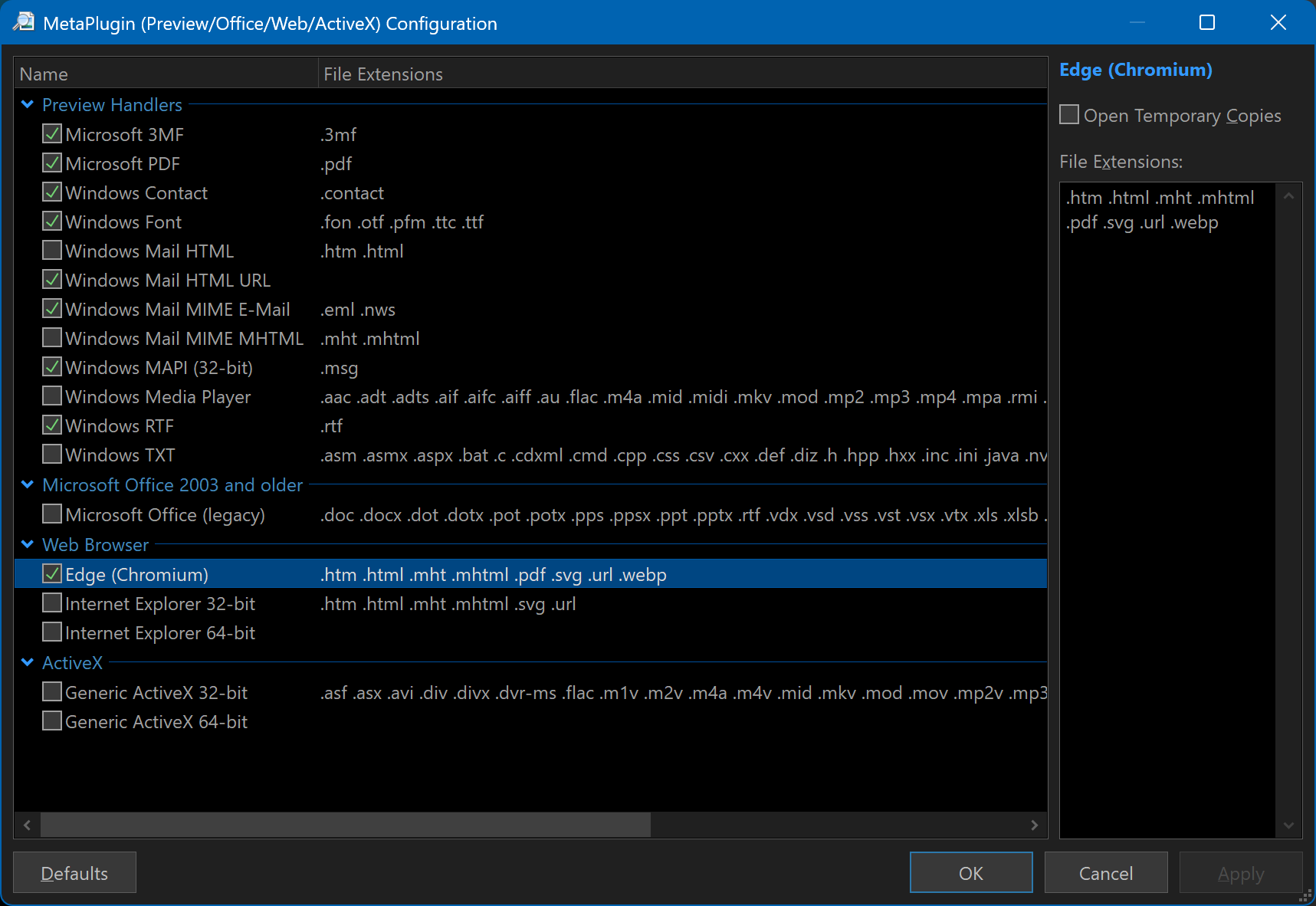Enable Open Temporary Copies option

pos(1069,115)
